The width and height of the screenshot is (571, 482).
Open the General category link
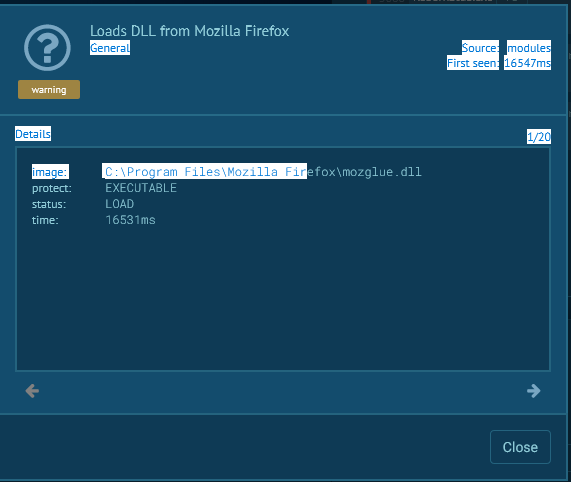(110, 48)
